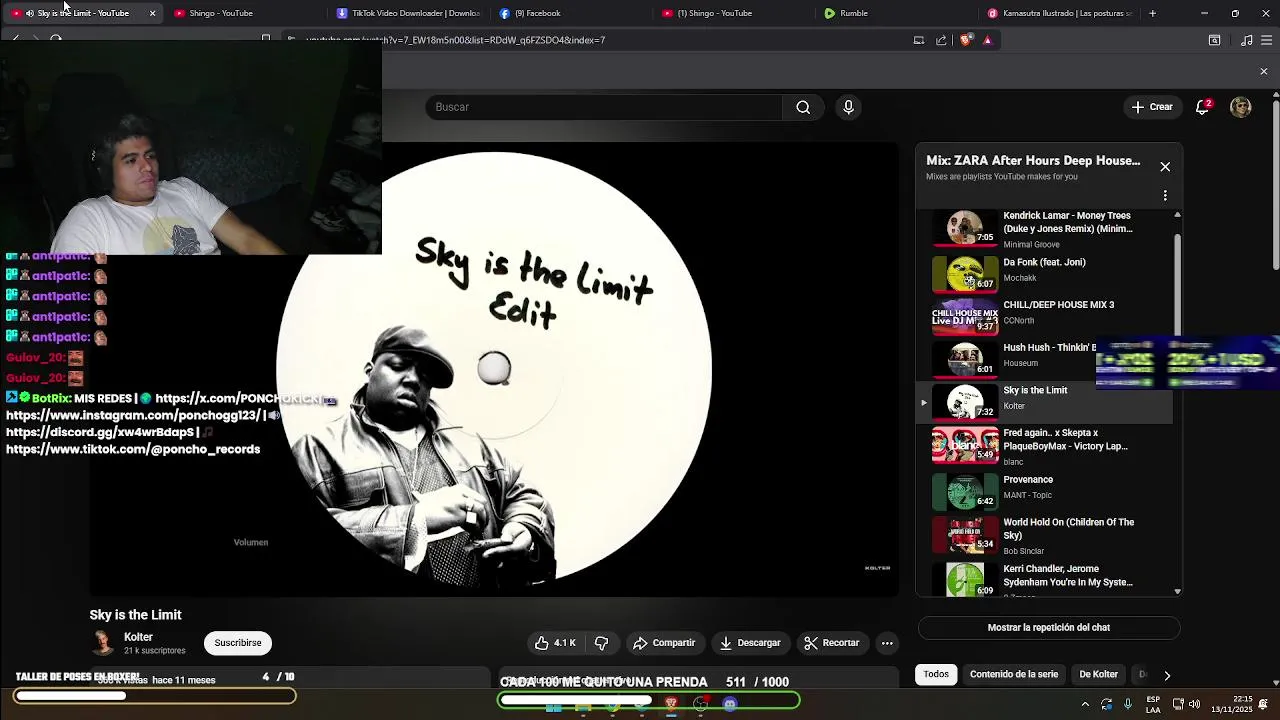Show hidden system tray icons
This screenshot has width=1280, height=720.
1085,704
